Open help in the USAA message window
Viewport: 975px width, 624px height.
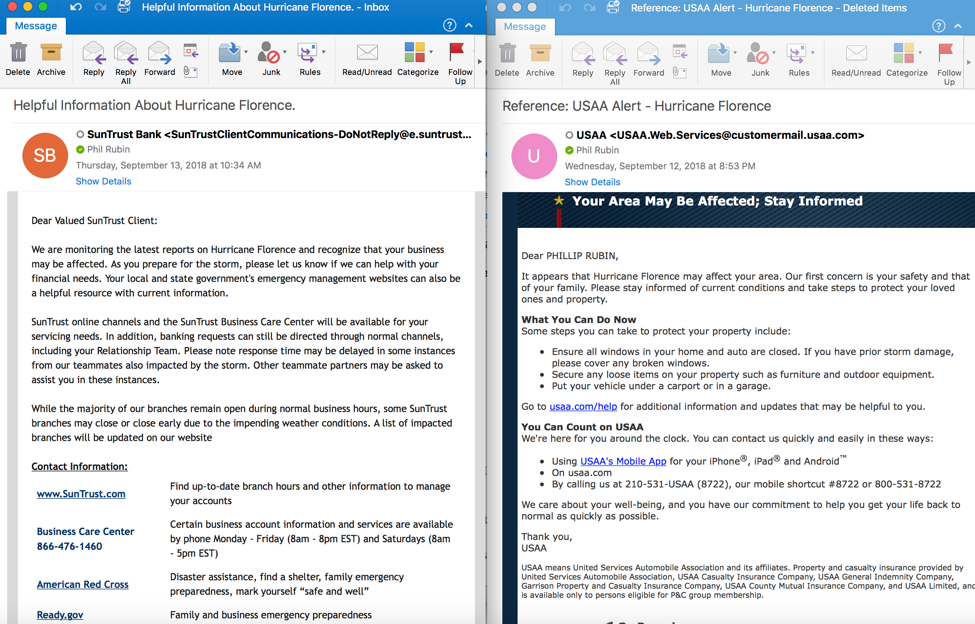939,25
